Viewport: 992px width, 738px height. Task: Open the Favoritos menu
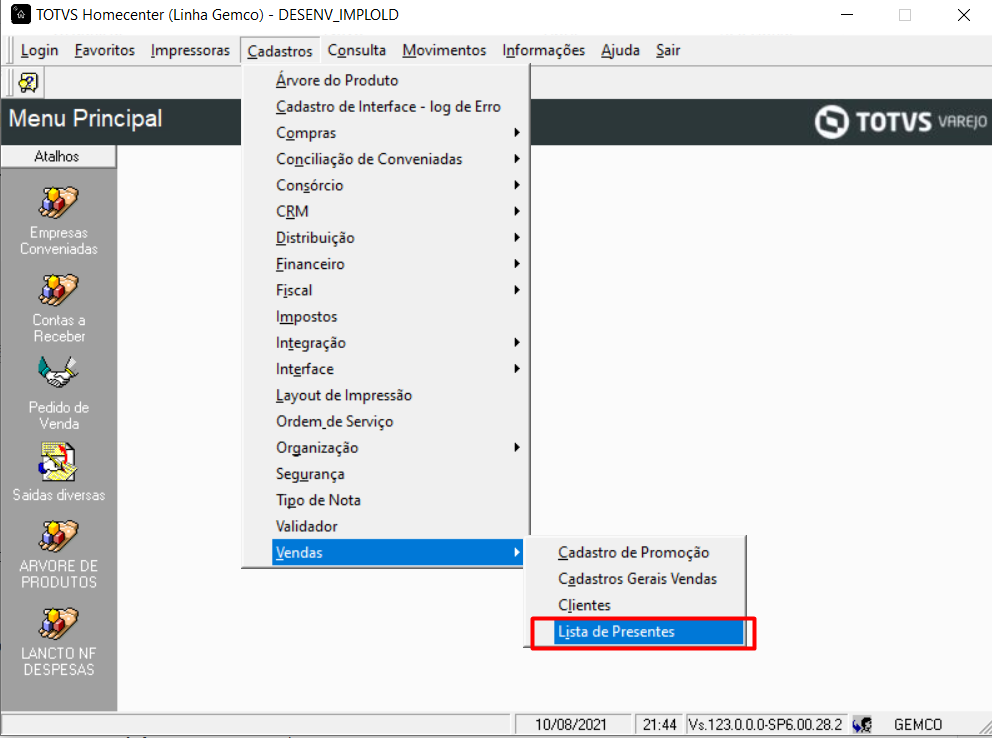tap(104, 51)
